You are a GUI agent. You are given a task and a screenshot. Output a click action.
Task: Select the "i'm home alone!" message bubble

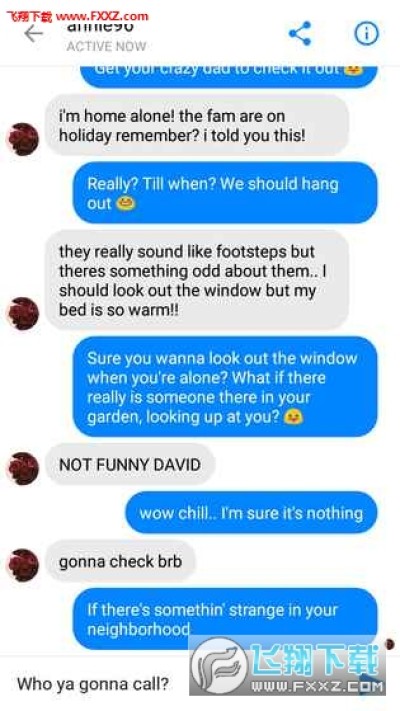click(x=197, y=125)
